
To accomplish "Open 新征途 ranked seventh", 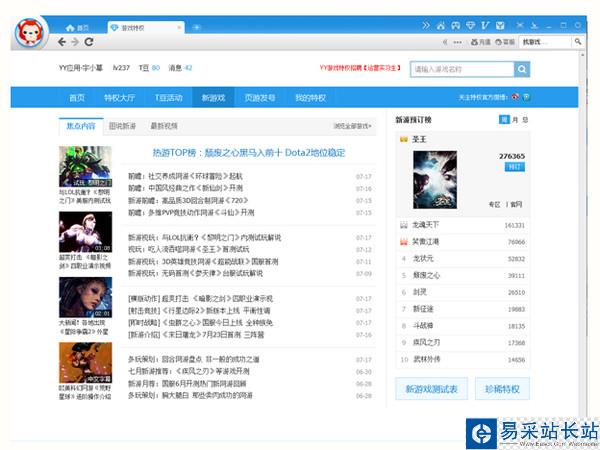I will [x=423, y=309].
